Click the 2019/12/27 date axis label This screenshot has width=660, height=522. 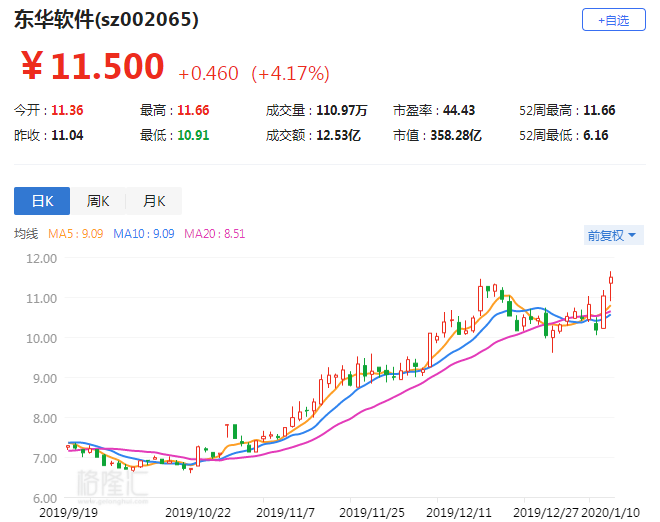coord(546,512)
